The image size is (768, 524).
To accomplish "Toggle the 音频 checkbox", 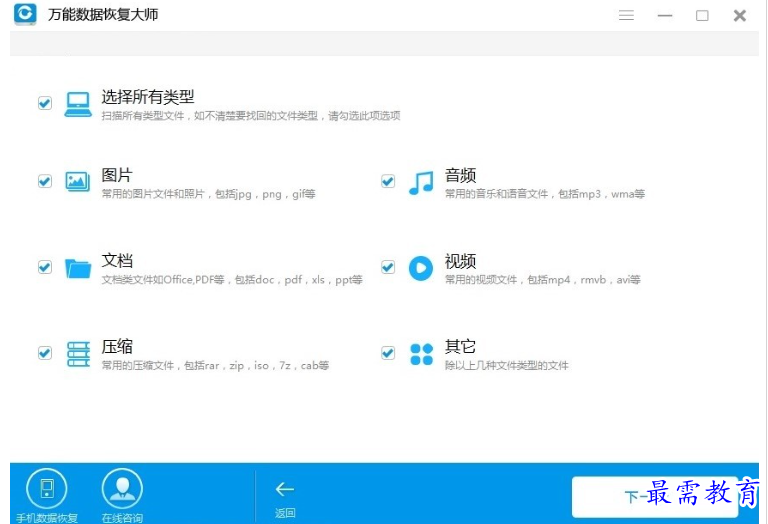I will click(388, 181).
